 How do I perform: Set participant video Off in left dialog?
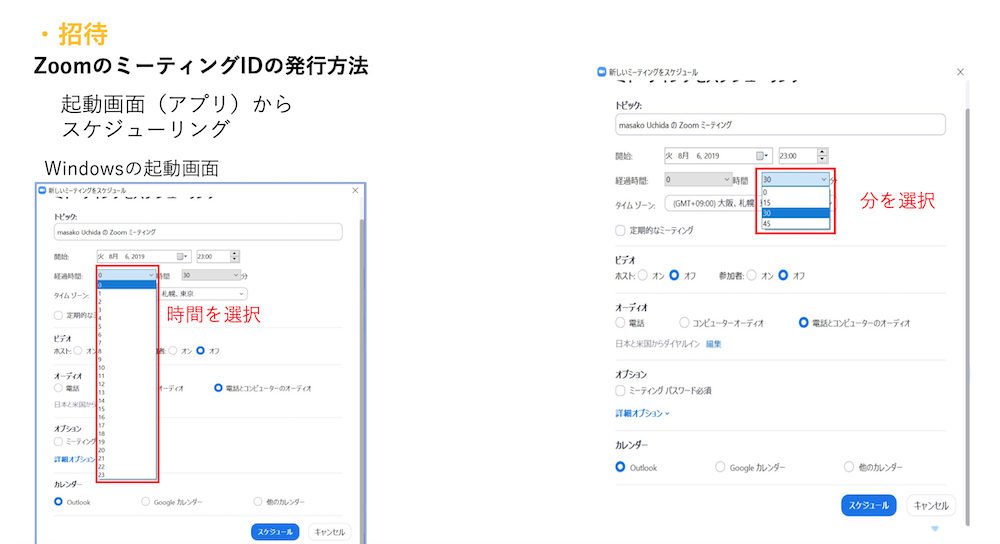click(200, 351)
